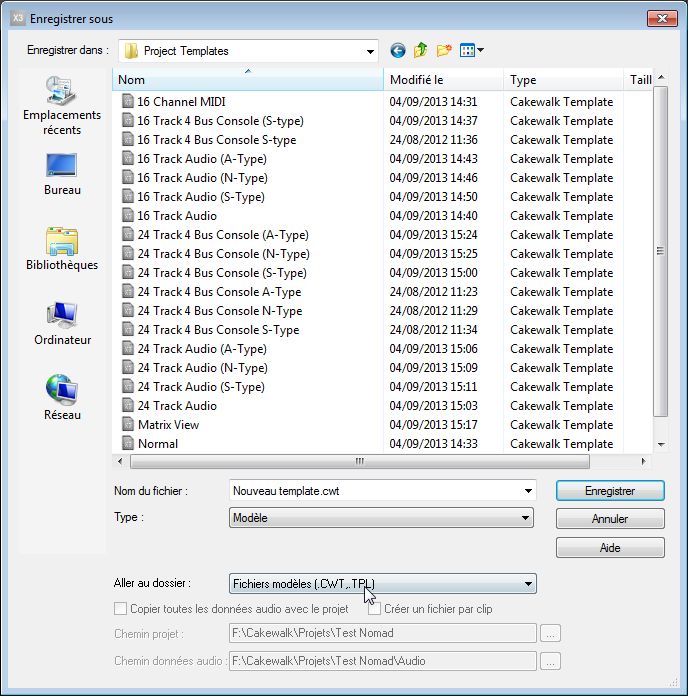Browse button for Chemin projet

(x=550, y=633)
